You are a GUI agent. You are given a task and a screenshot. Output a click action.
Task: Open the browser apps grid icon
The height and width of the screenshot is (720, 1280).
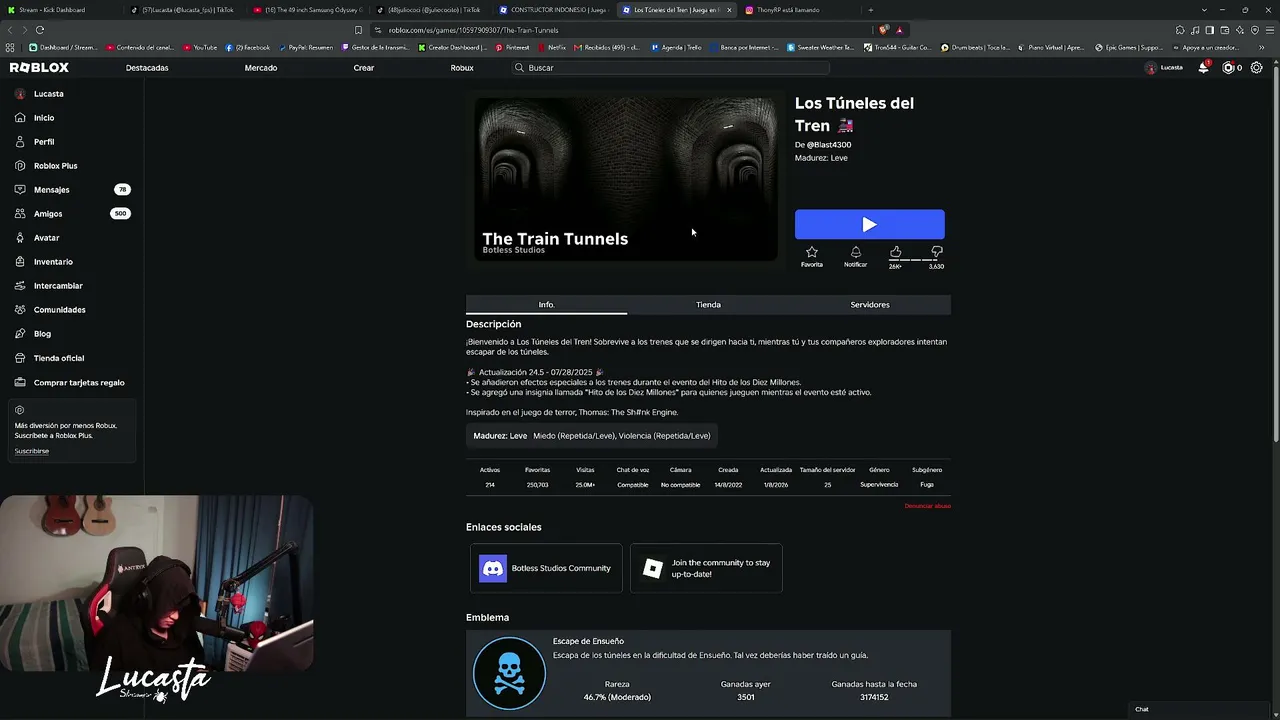pyautogui.click(x=10, y=47)
